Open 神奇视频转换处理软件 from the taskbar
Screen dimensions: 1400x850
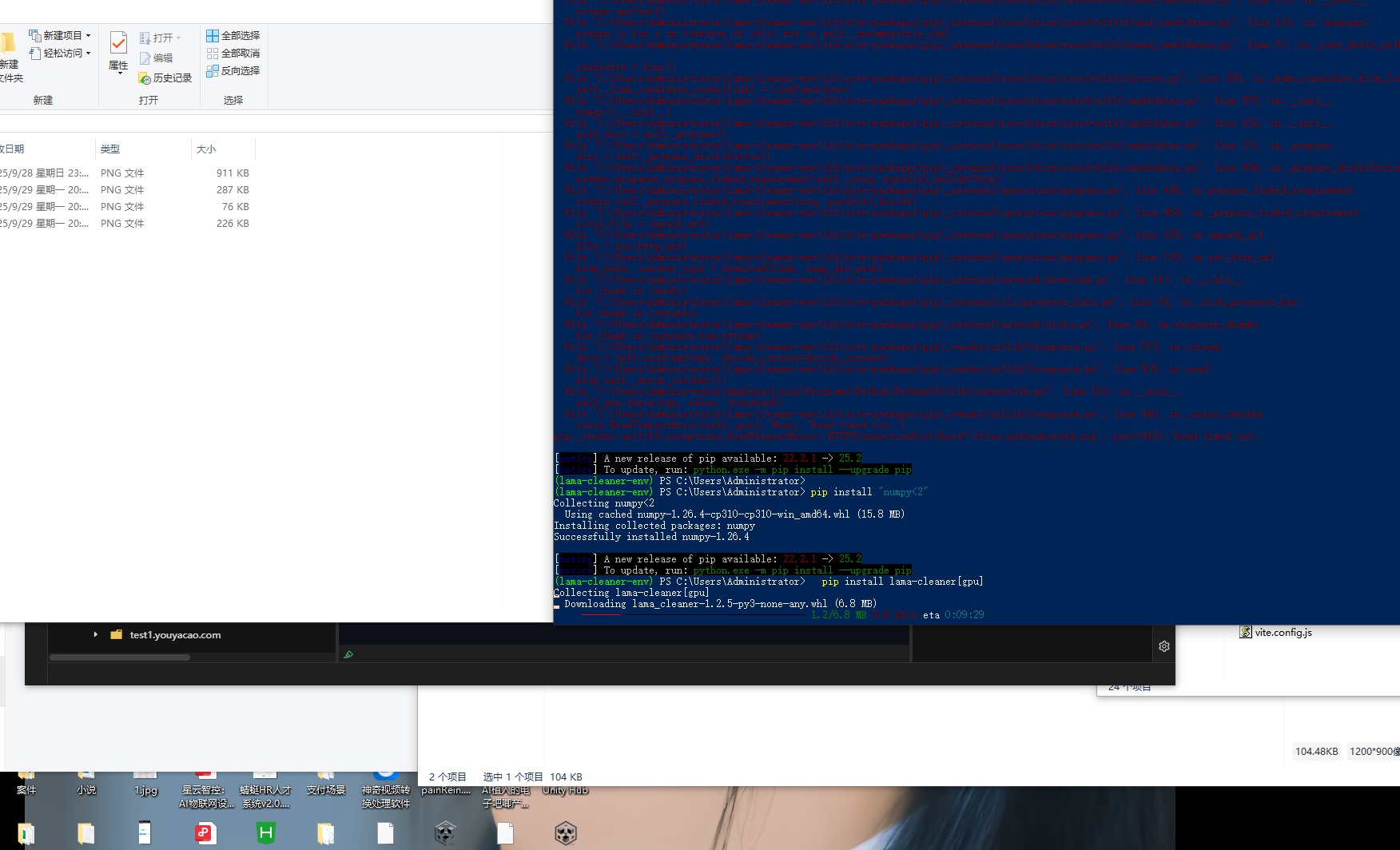(386, 789)
